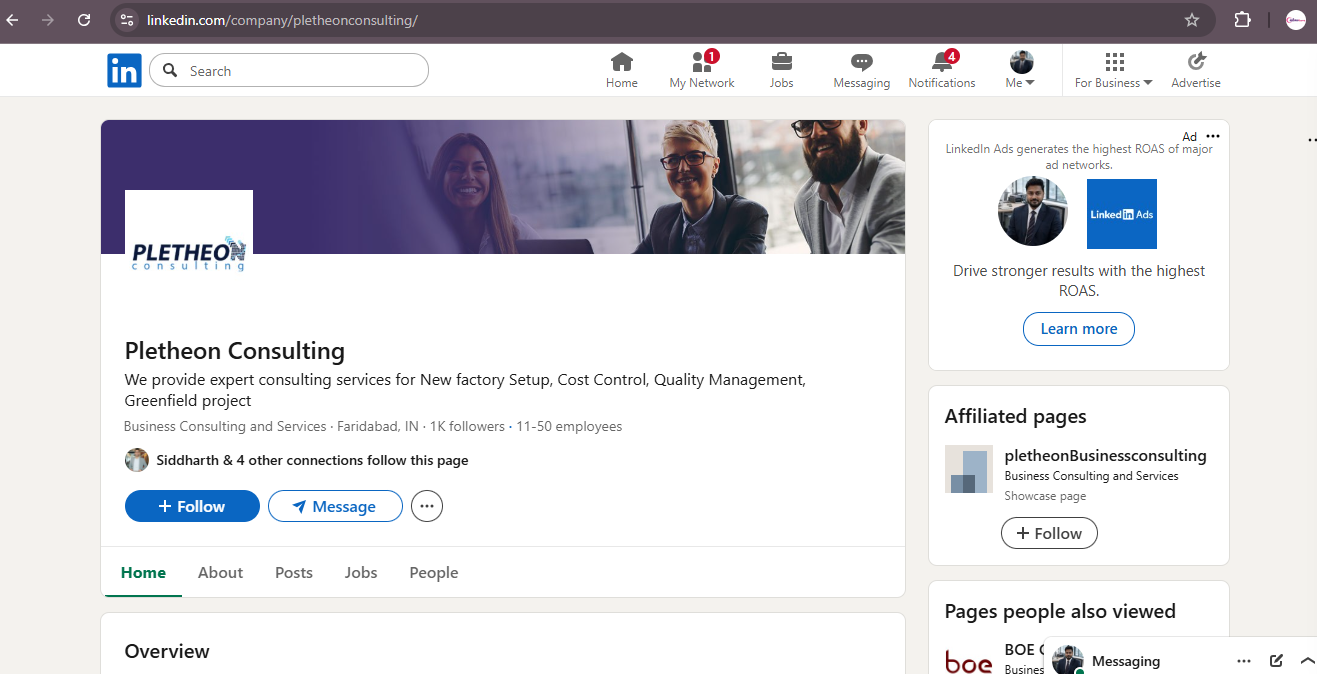The image size is (1317, 674).
Task: Expand the Messaging overlay chevron
Action: pos(1307,661)
